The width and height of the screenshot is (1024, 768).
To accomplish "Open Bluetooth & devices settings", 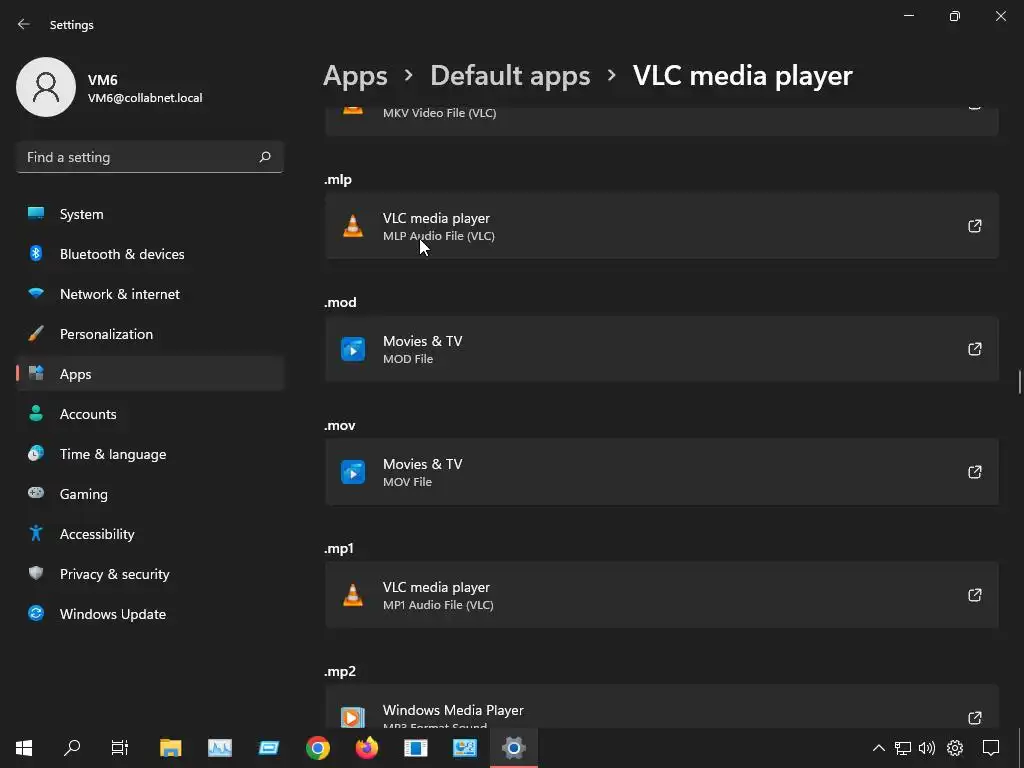I will click(150, 254).
